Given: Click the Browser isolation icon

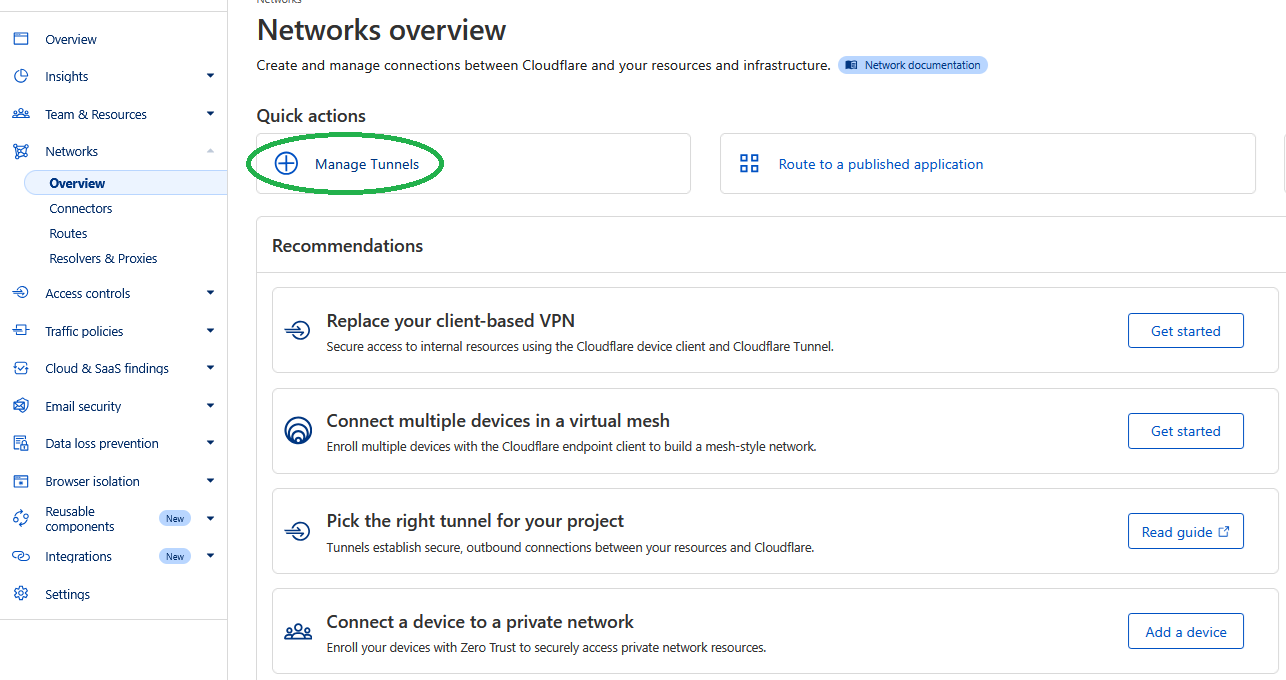Looking at the screenshot, I should point(21,481).
